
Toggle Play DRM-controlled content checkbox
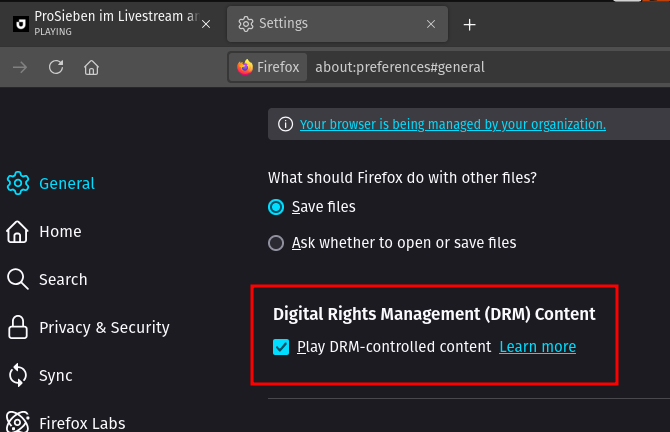[281, 347]
